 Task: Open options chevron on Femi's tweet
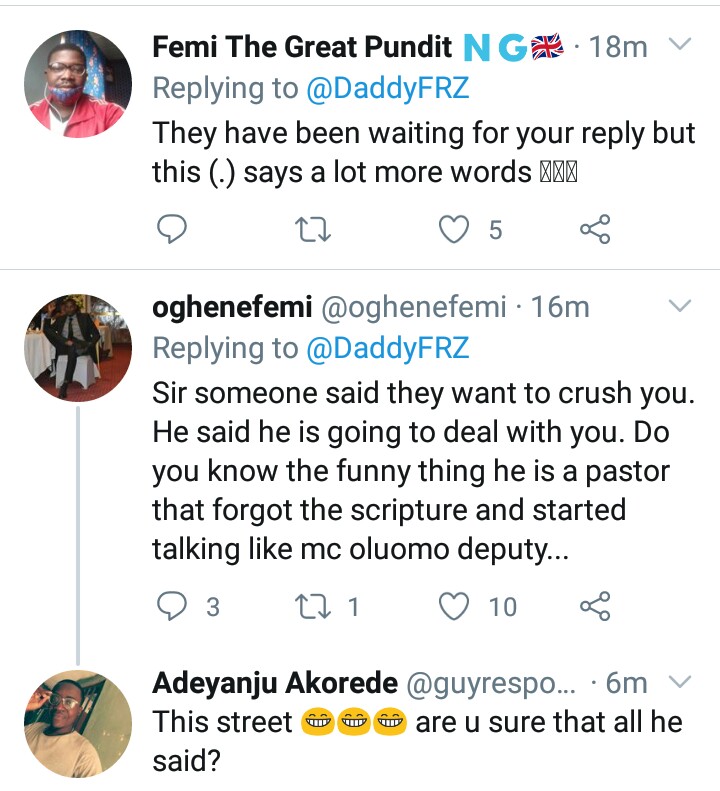point(679,45)
